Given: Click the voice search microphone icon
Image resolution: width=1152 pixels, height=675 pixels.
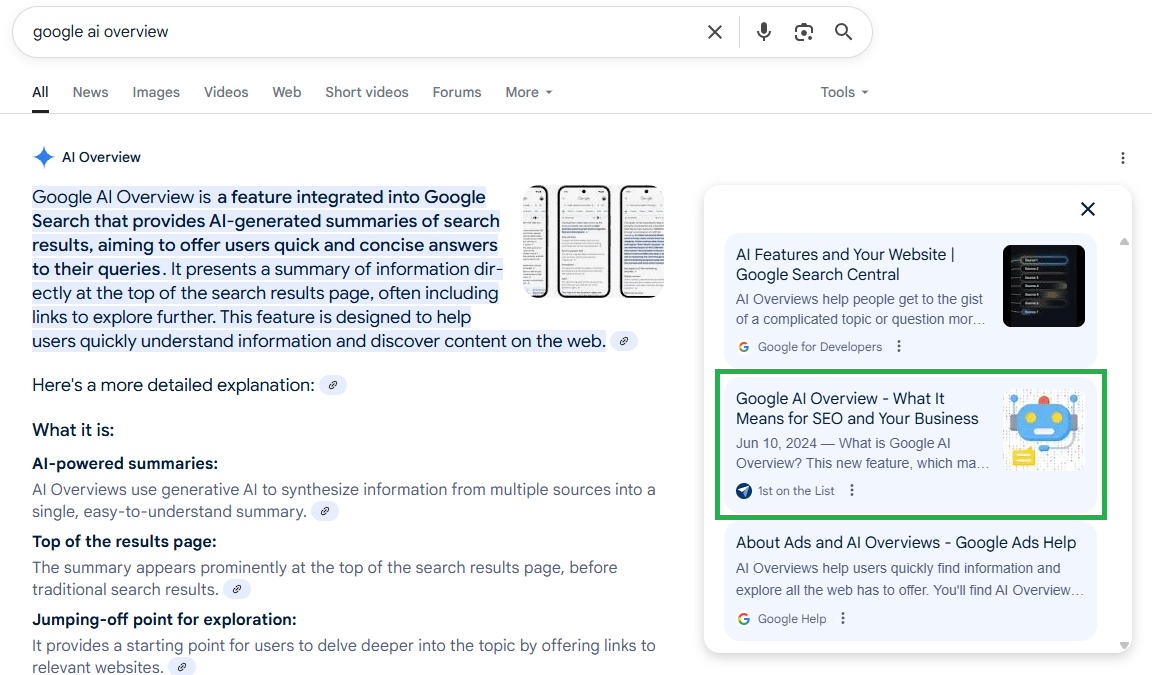Looking at the screenshot, I should point(763,31).
